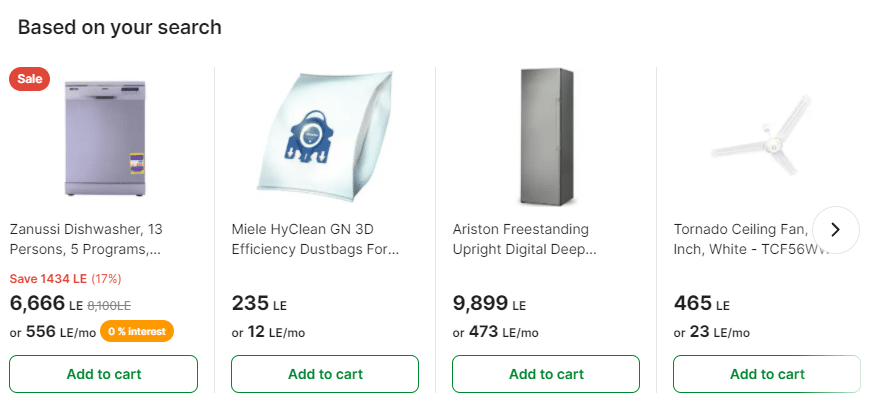Add Tornado Ceiling Fan to cart
Image resolution: width=871 pixels, height=404 pixels.
[766, 374]
